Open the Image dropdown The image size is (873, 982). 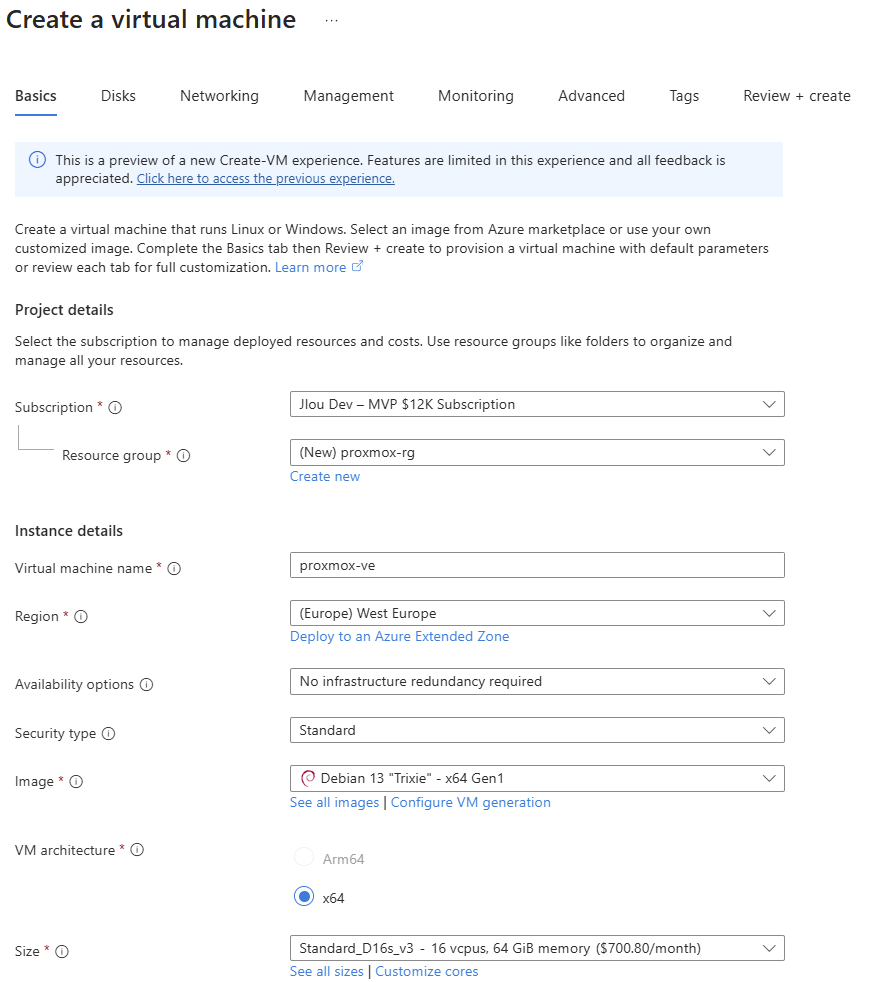tap(537, 778)
